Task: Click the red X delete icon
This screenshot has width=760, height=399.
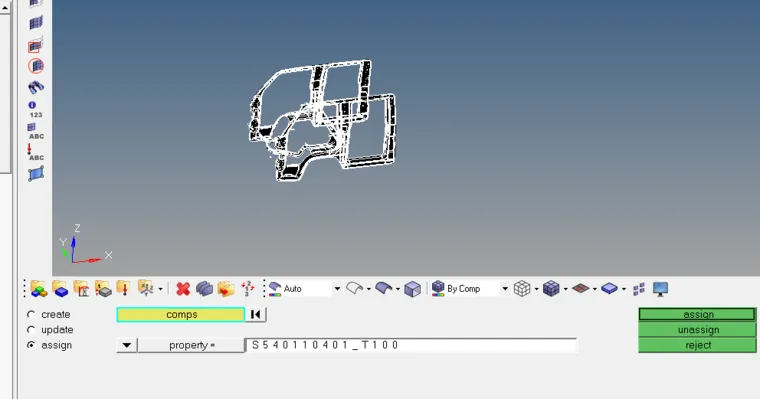Action: pos(183,289)
